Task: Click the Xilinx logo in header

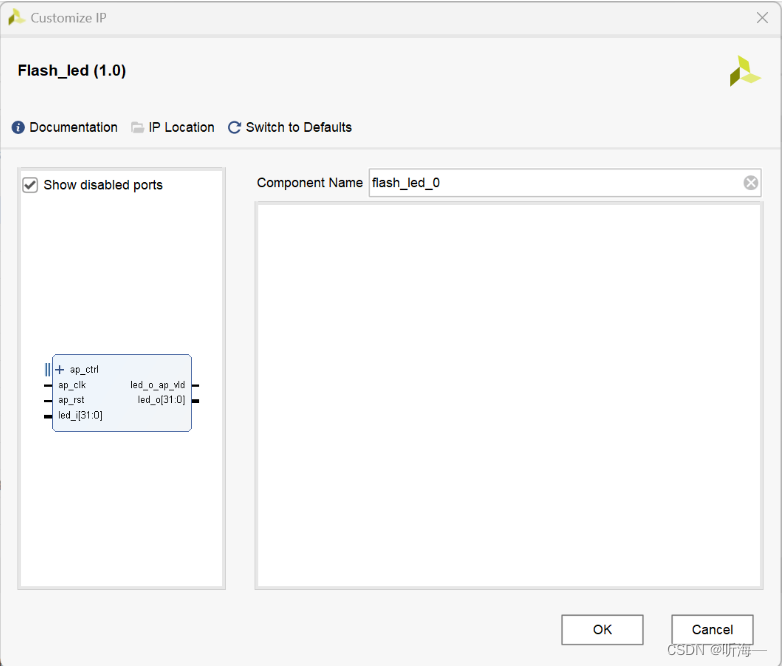Action: click(745, 71)
